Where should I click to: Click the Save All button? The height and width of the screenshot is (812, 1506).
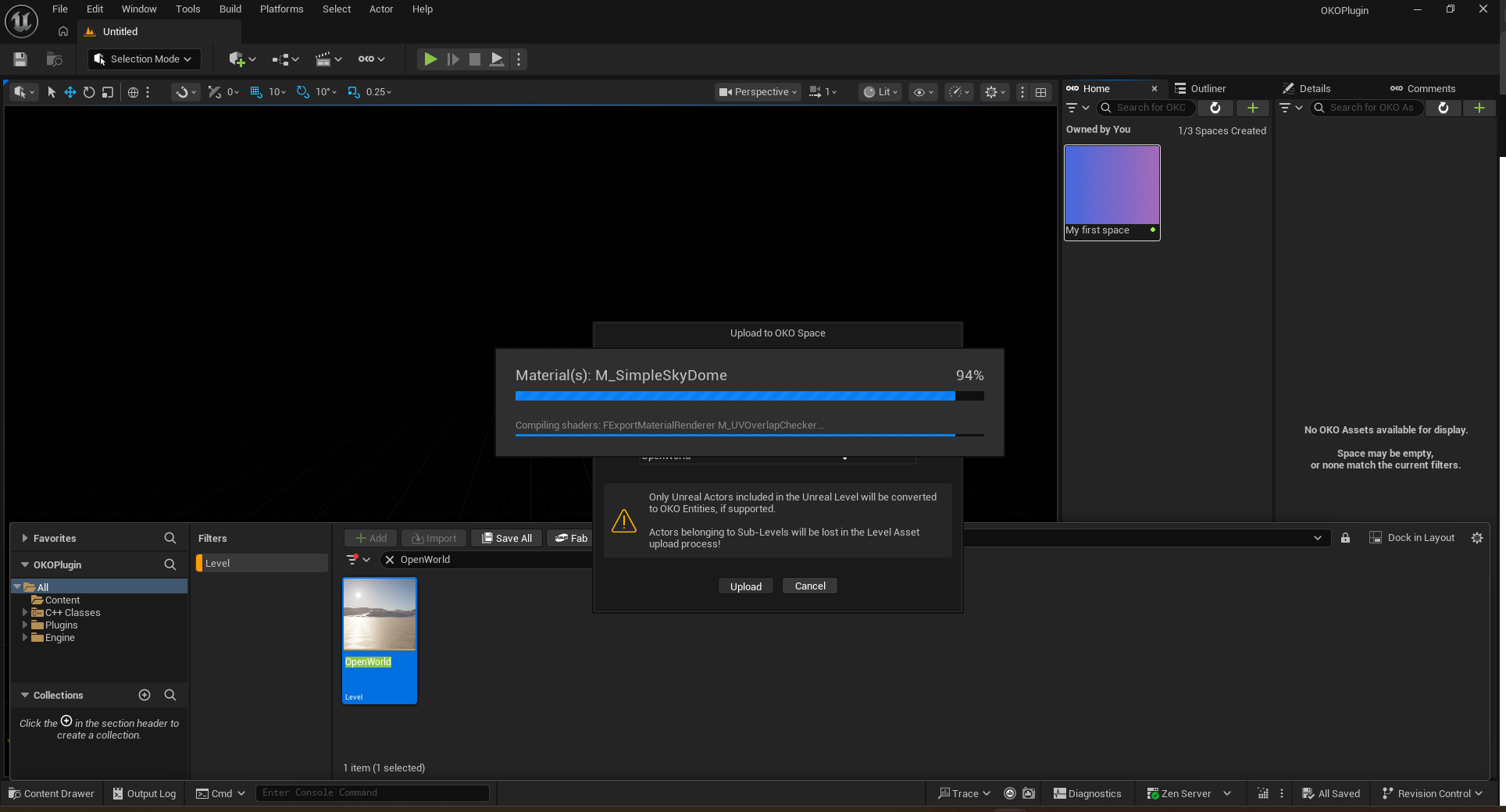click(508, 538)
